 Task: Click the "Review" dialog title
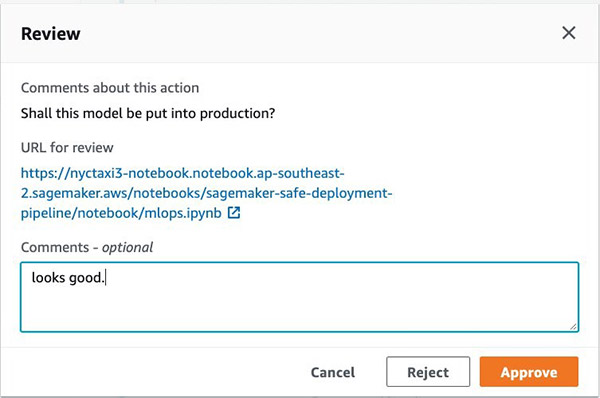[51, 34]
